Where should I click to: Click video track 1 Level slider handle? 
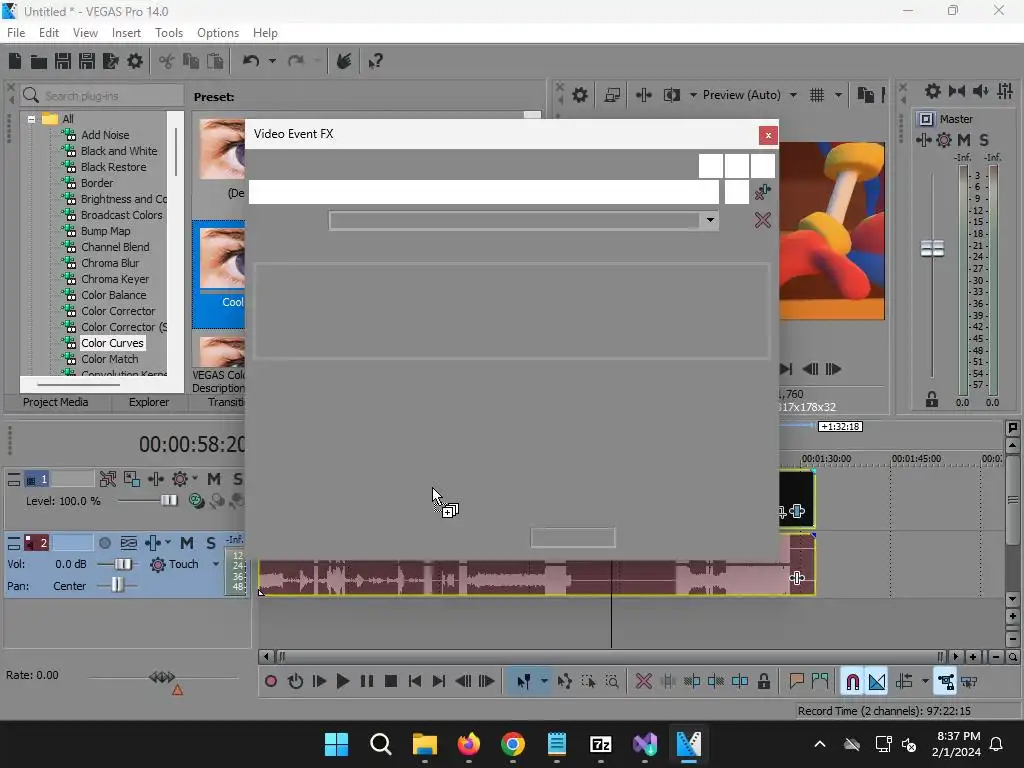coord(169,500)
